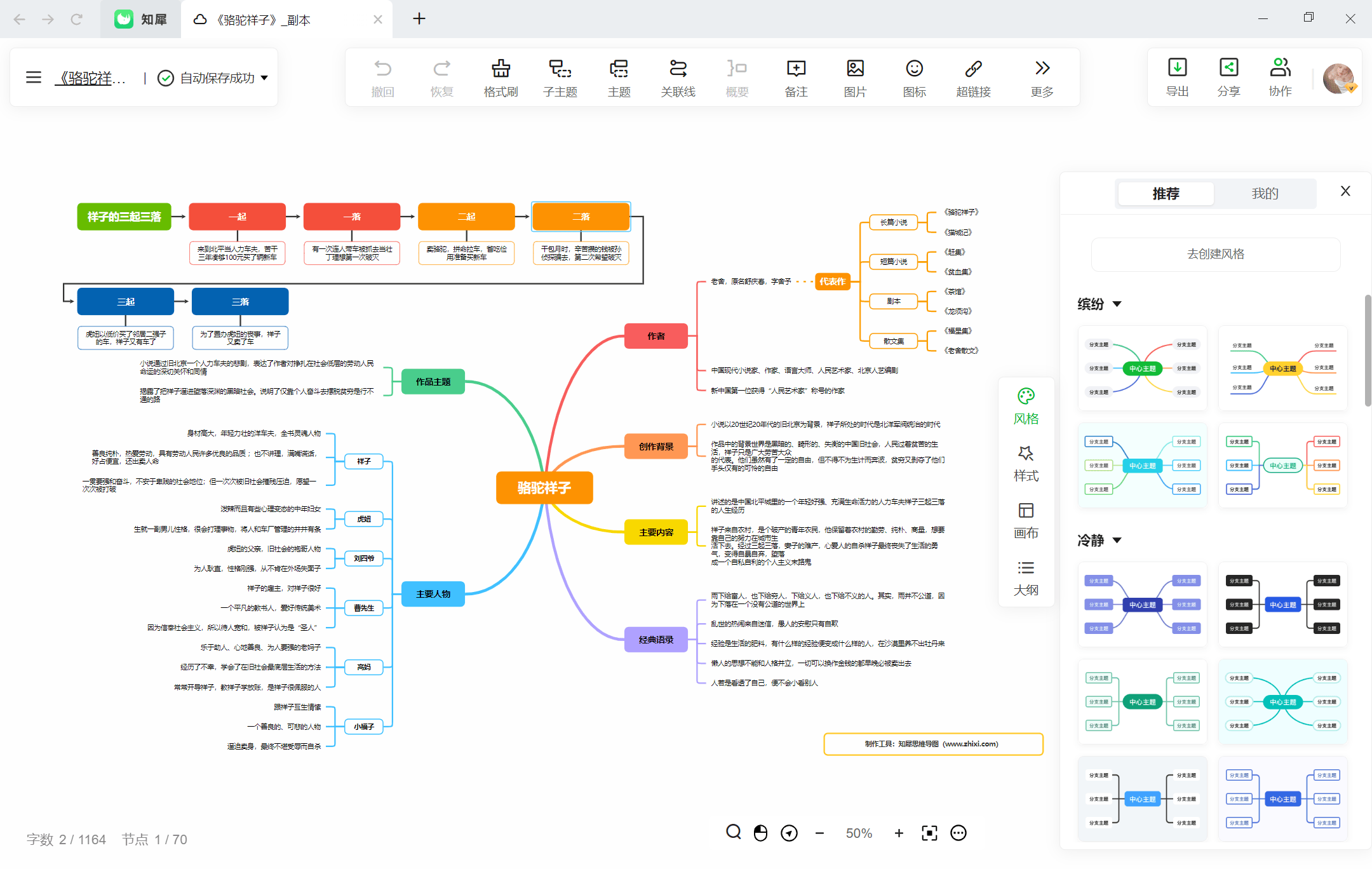Insert a hyperlink (超链接)
This screenshot has width=1372, height=869.
click(x=973, y=77)
